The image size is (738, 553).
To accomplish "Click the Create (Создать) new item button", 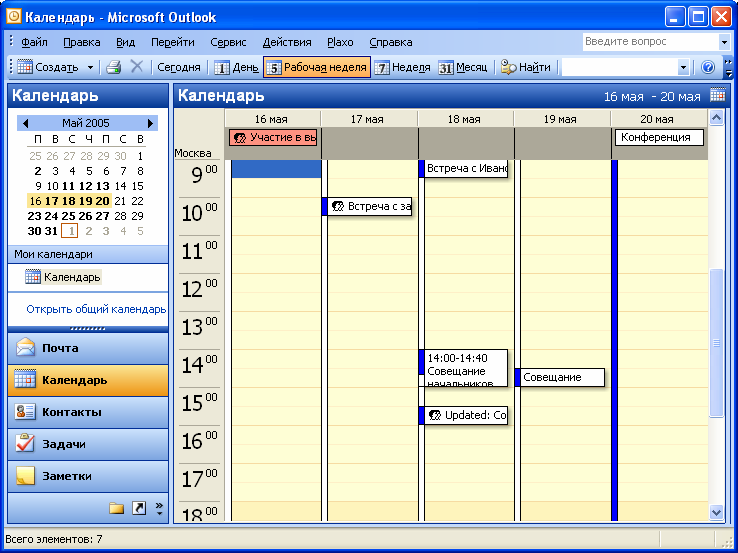I will point(48,67).
